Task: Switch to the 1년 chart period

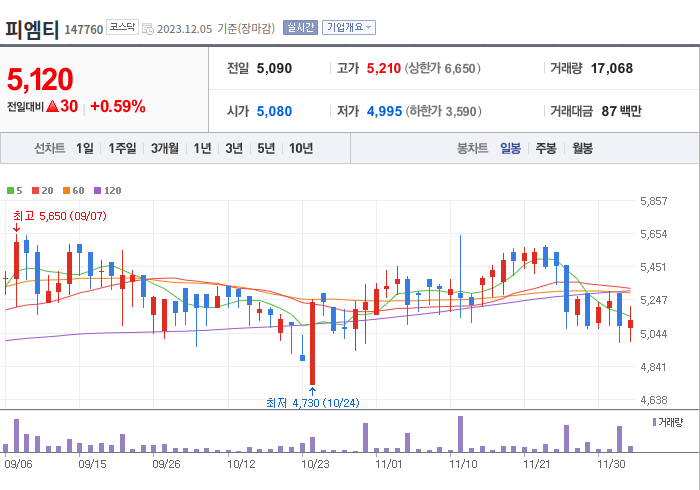Action: [202, 148]
